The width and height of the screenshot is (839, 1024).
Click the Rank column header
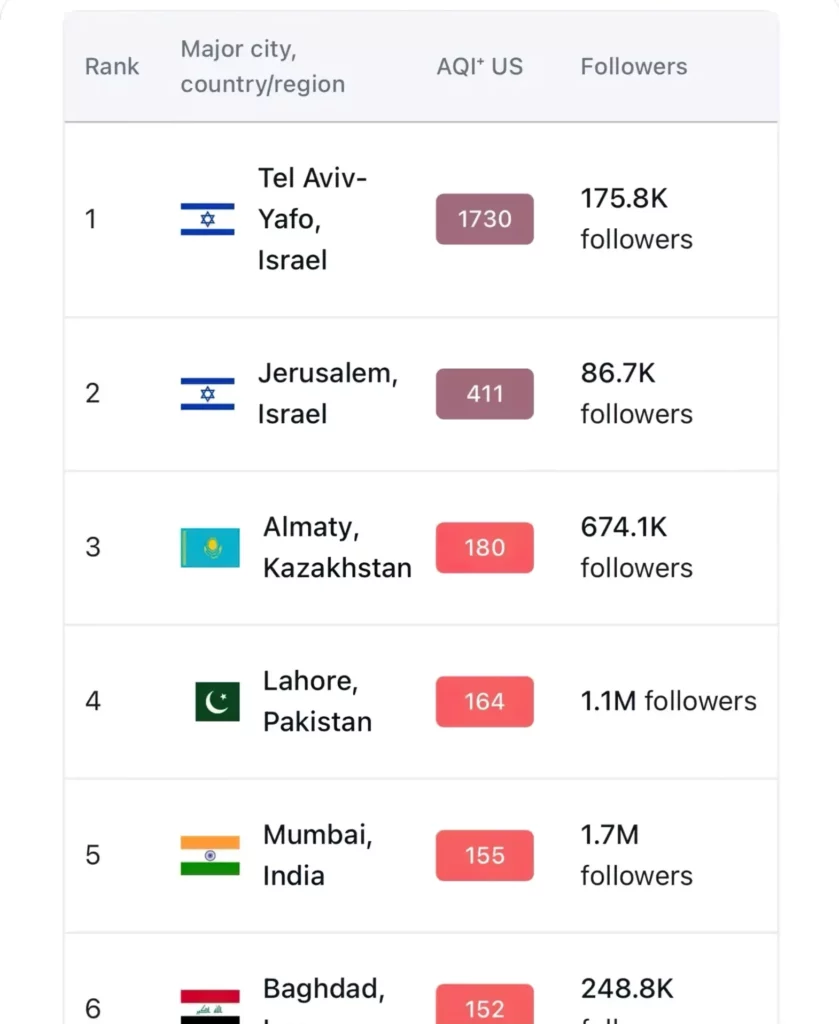tap(112, 67)
